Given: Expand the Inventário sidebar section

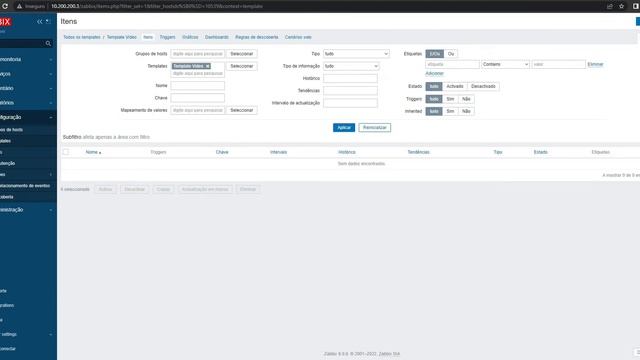Looking at the screenshot, I should tap(27, 89).
